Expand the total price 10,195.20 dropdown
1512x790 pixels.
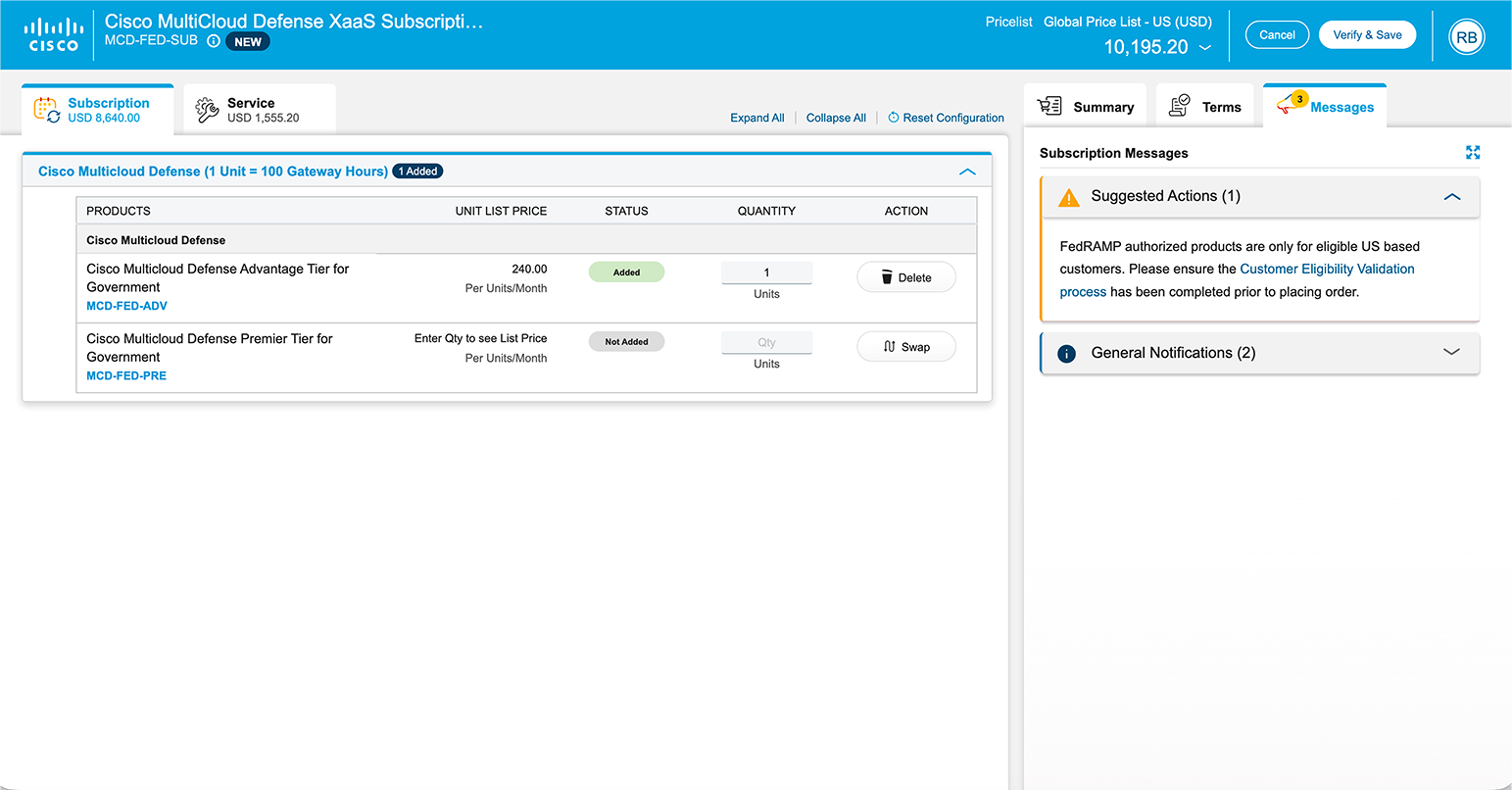(1205, 47)
